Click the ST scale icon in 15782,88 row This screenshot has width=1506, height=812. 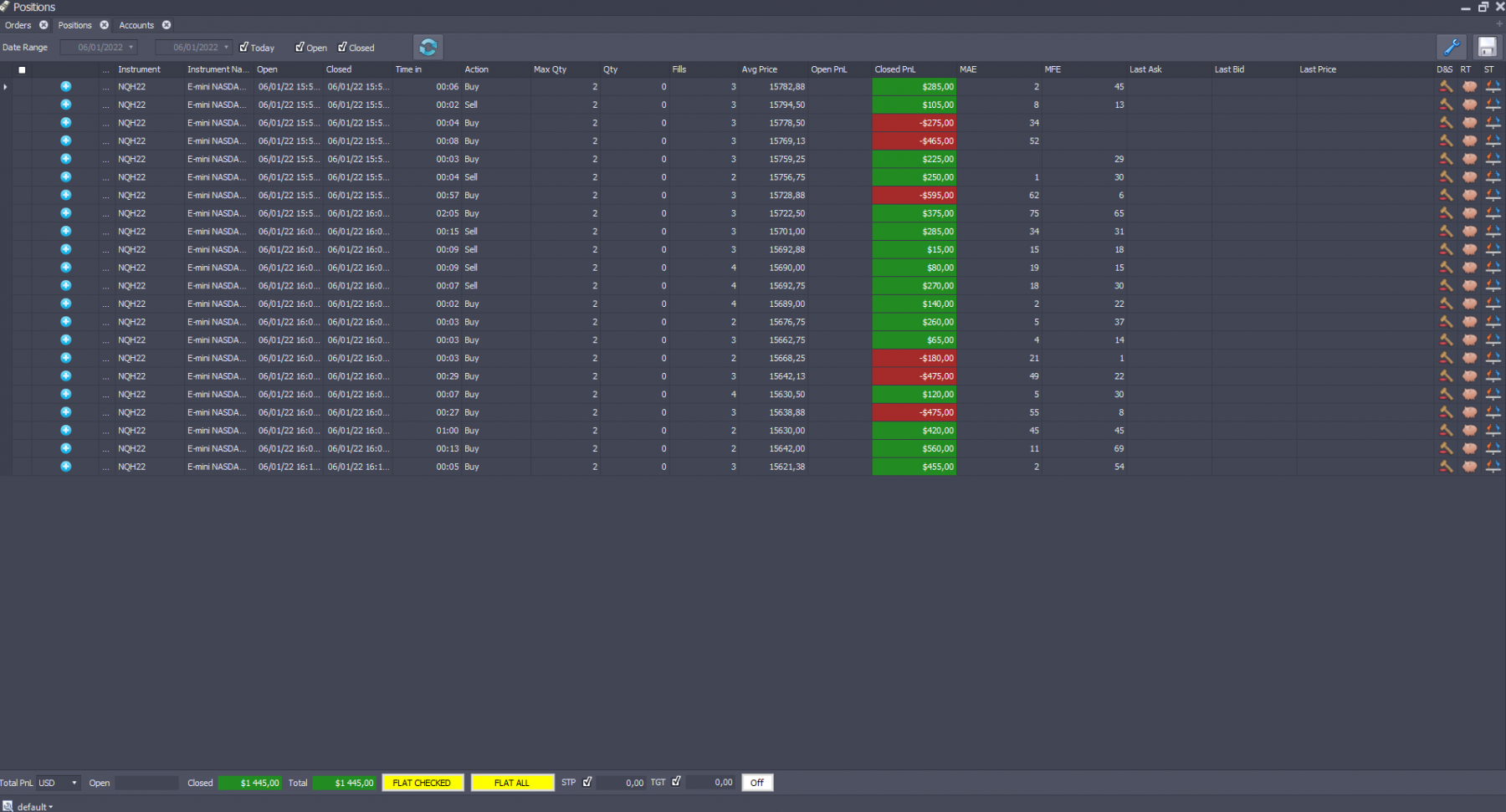pyautogui.click(x=1493, y=86)
